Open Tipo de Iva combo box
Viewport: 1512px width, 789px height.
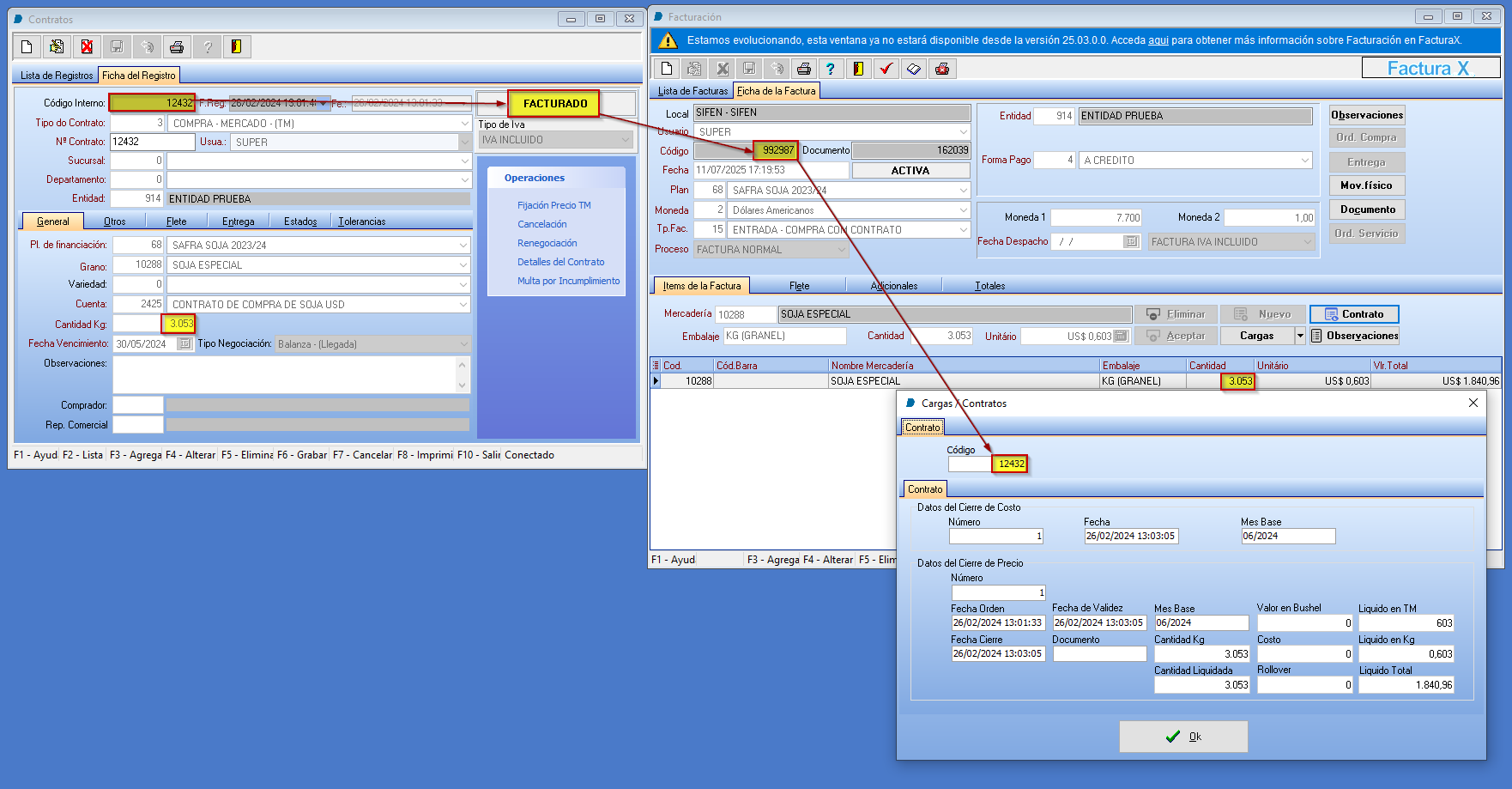626,140
